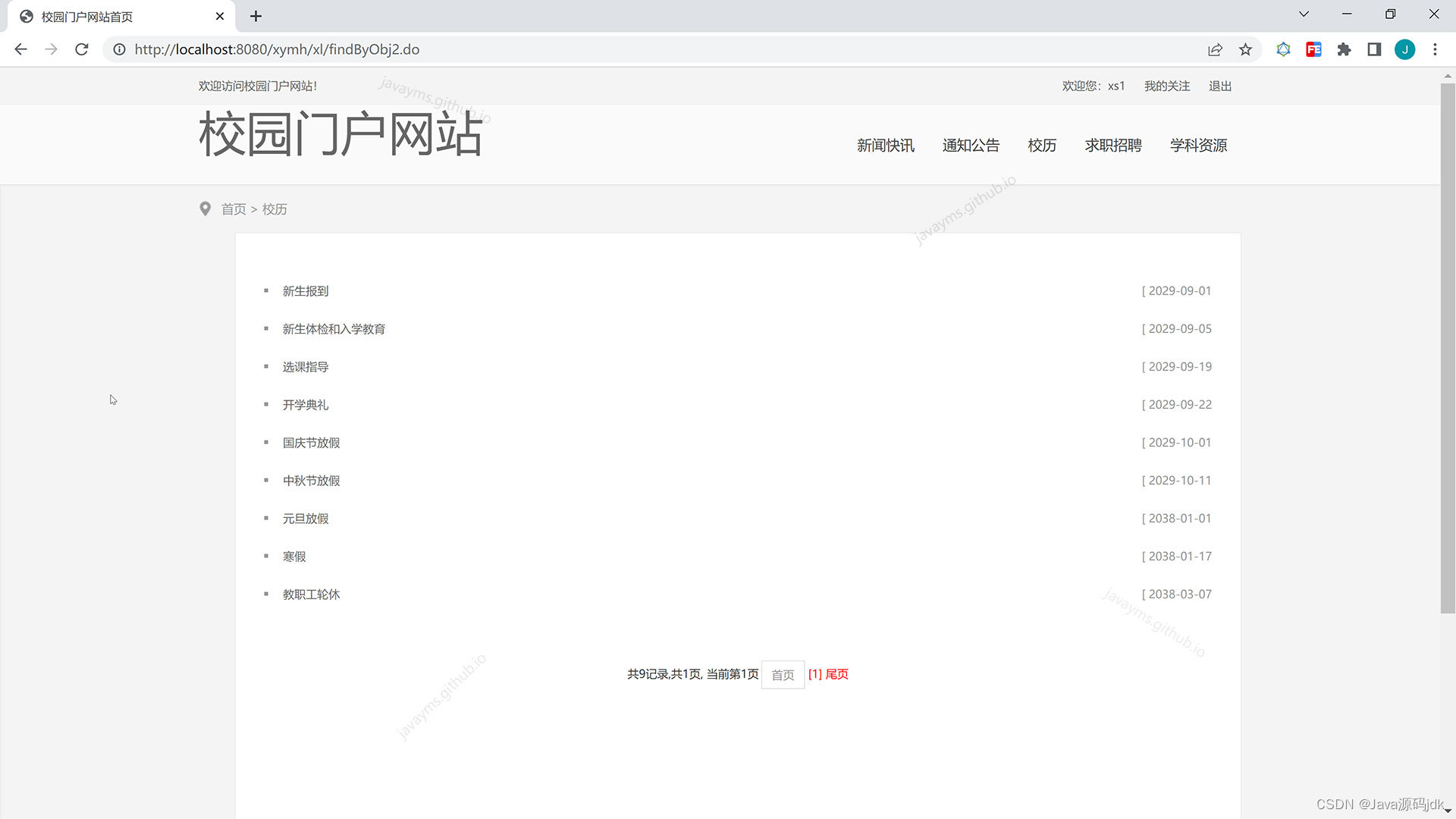Open the user profile avatar J
The height and width of the screenshot is (819, 1456).
point(1404,49)
